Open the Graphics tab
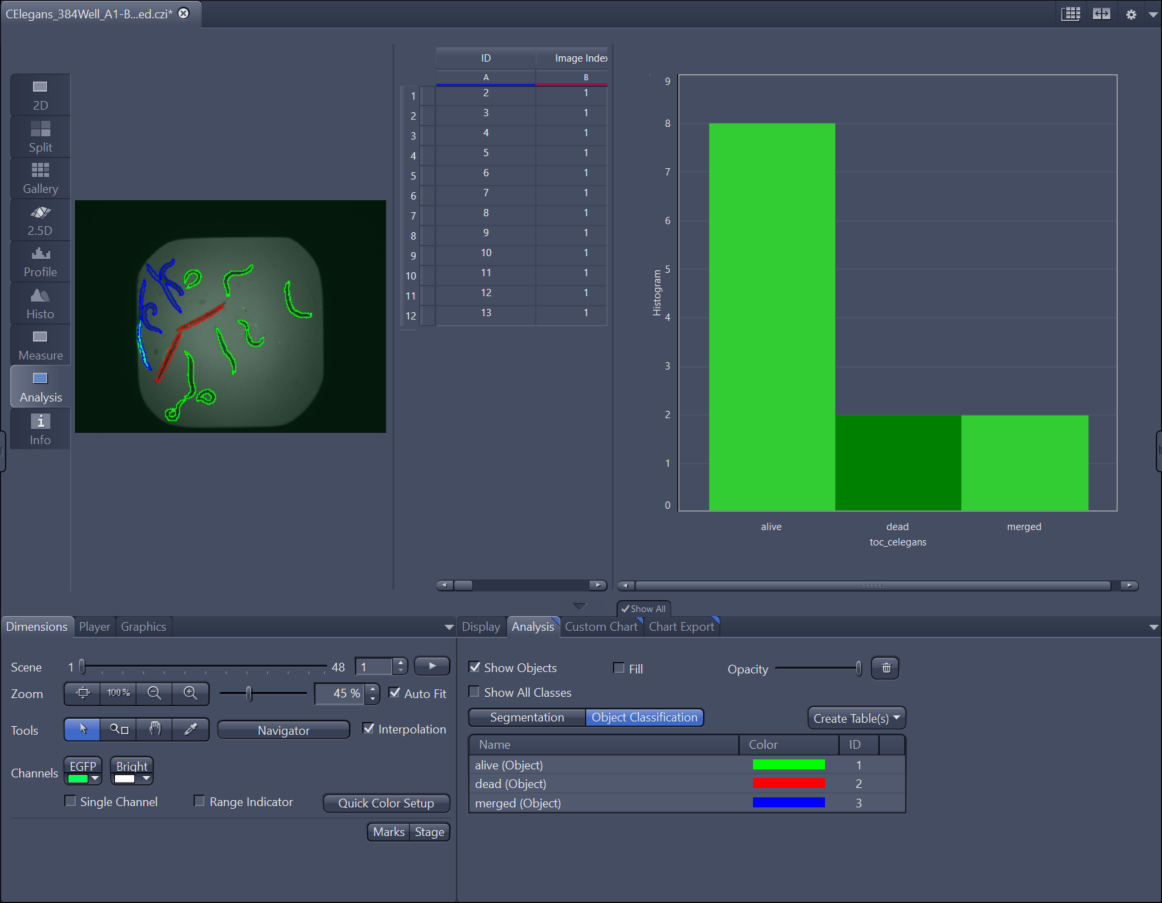 coord(143,626)
